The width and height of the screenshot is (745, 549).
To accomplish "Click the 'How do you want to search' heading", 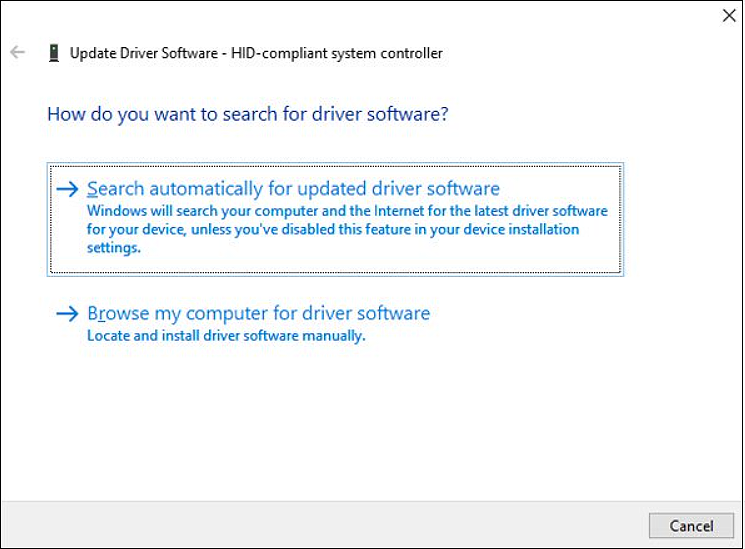I will point(247,114).
